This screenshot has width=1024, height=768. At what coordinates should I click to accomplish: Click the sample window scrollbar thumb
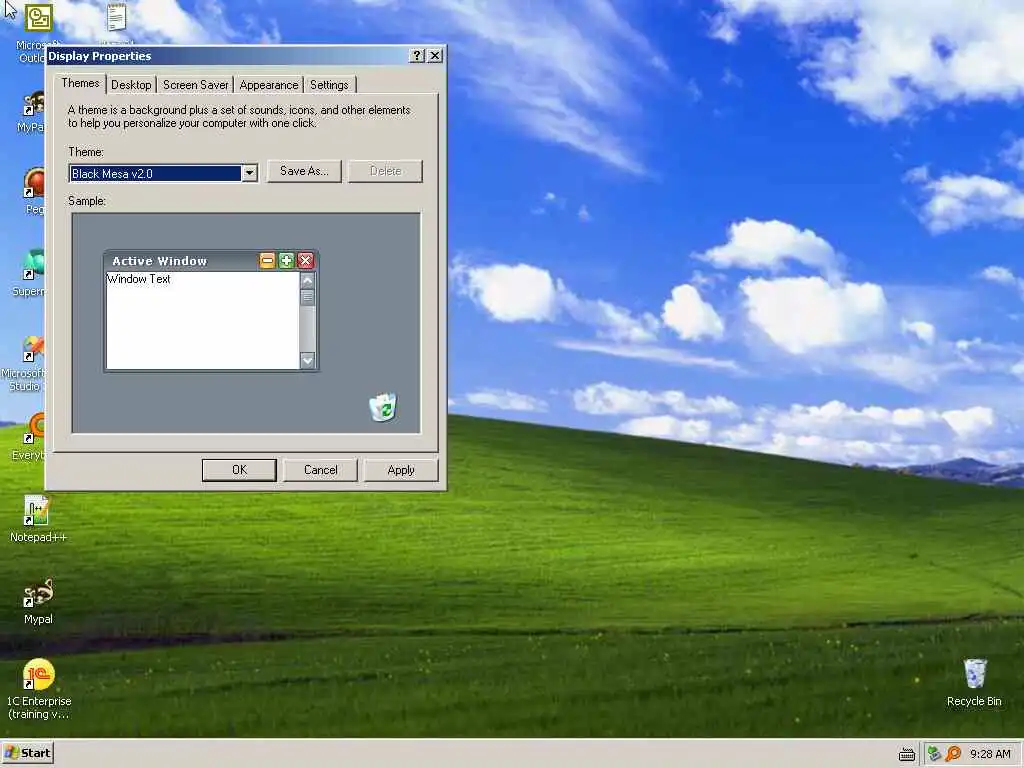pyautogui.click(x=308, y=298)
